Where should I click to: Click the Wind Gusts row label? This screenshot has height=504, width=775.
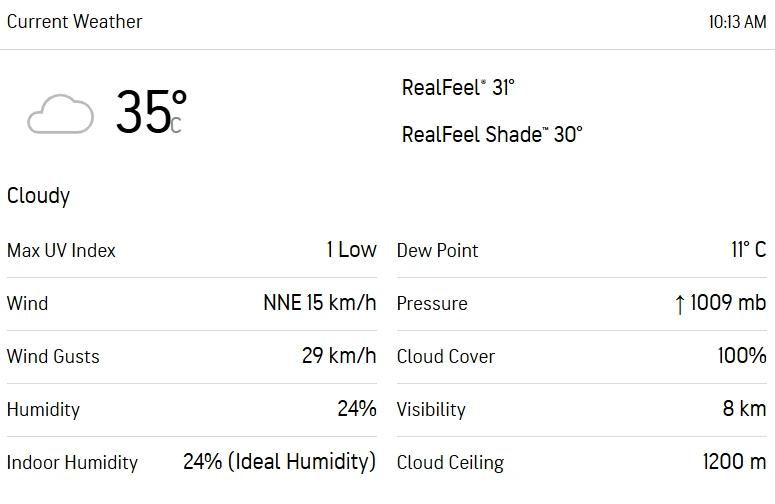pos(53,356)
